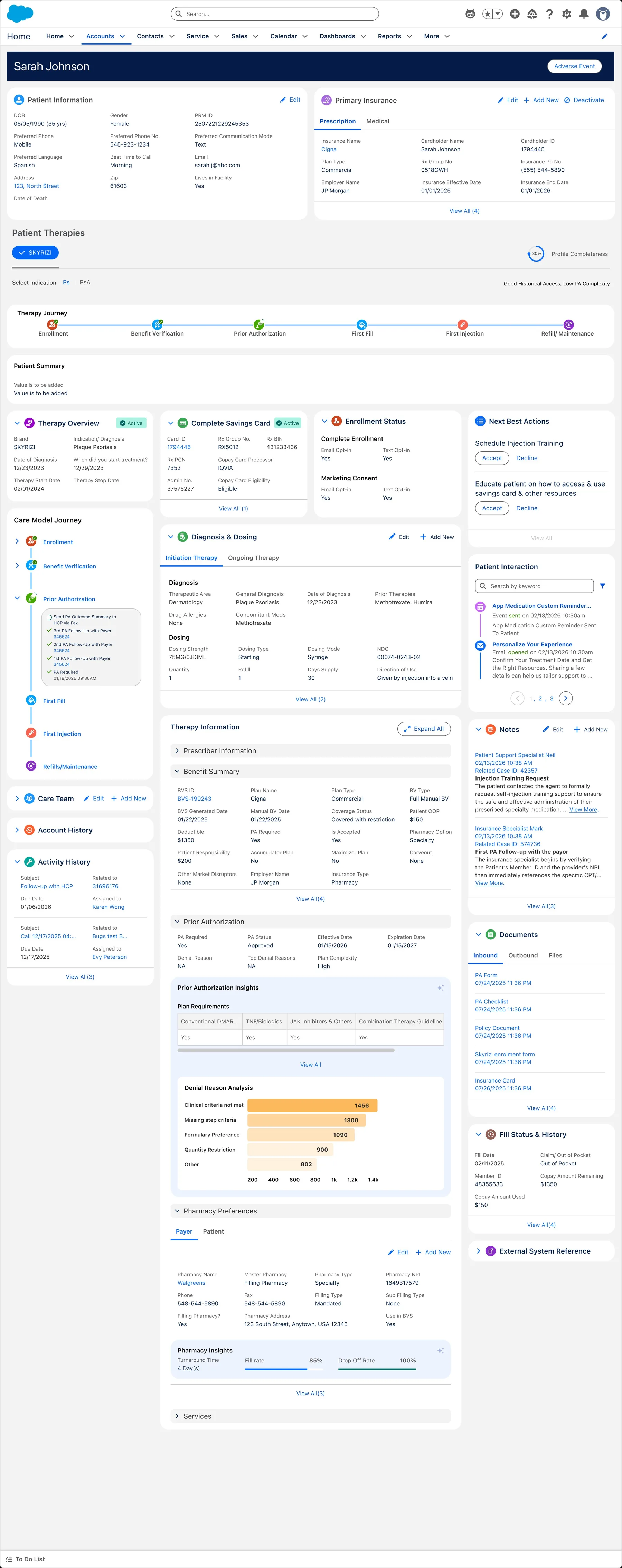
Task: Click sparkle icon in Pharmacy Insights
Action: coord(441,1351)
